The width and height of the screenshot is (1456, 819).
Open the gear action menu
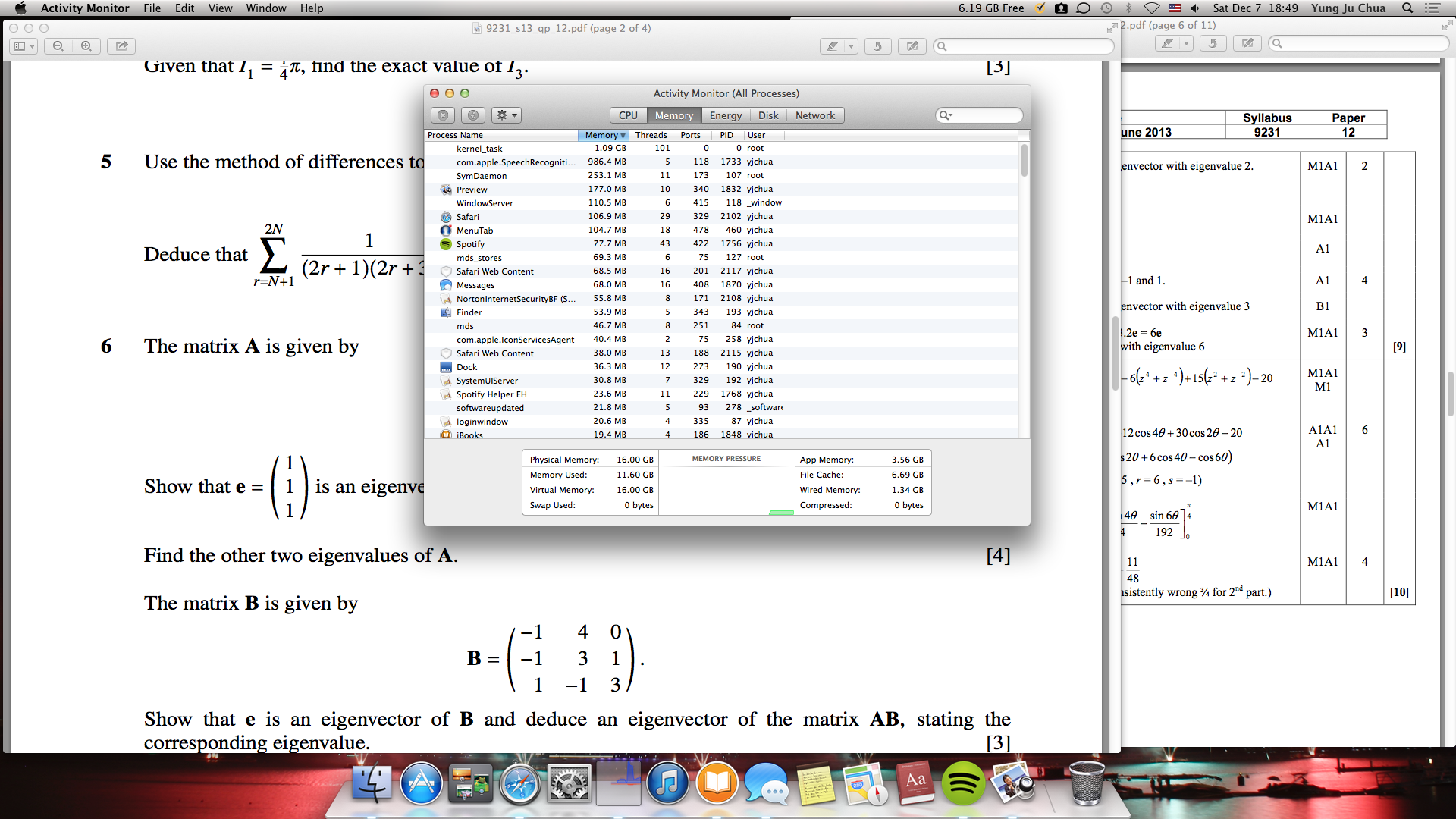tap(506, 115)
